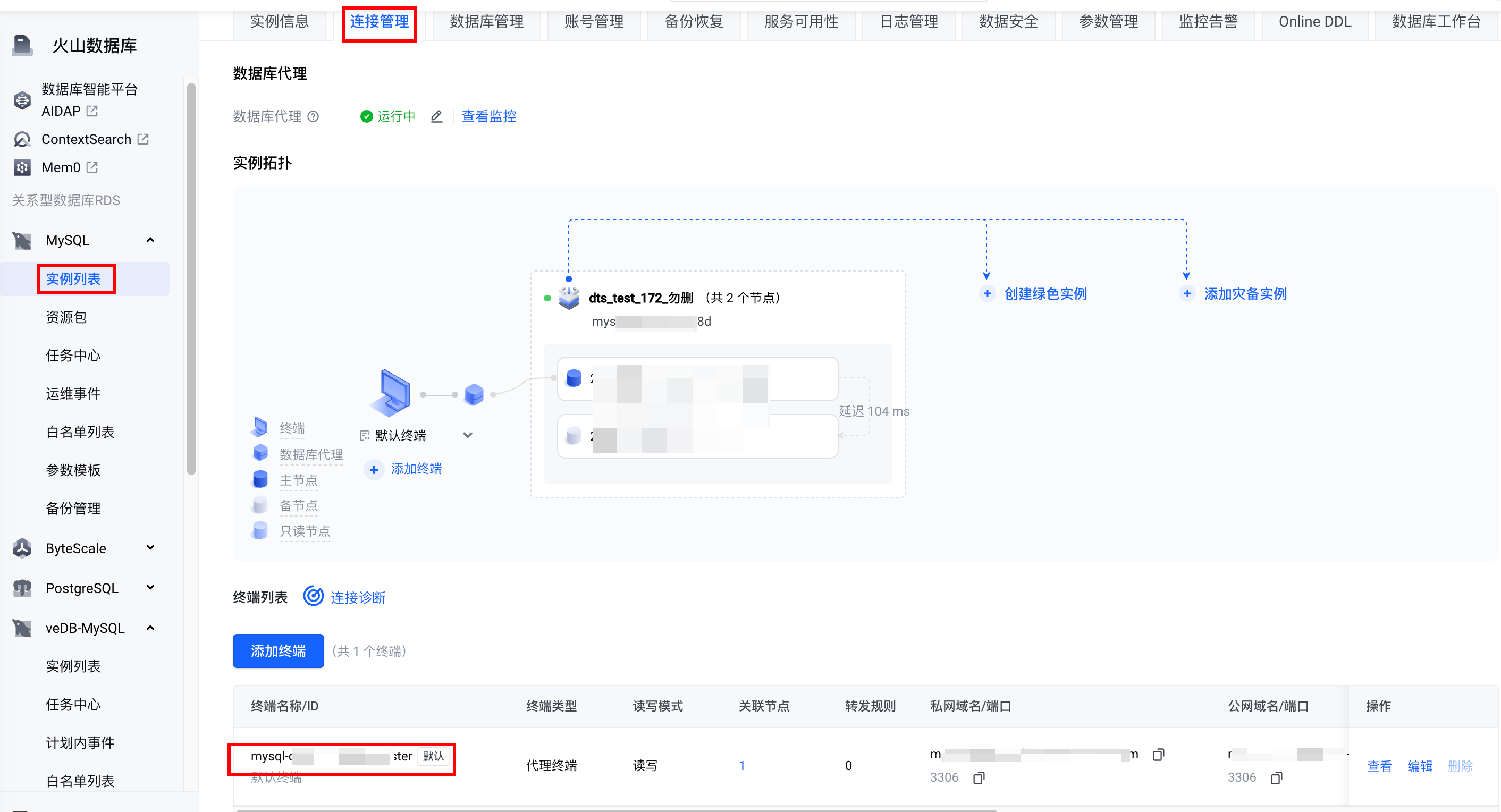Copy the public port 3306

pyautogui.click(x=1276, y=777)
